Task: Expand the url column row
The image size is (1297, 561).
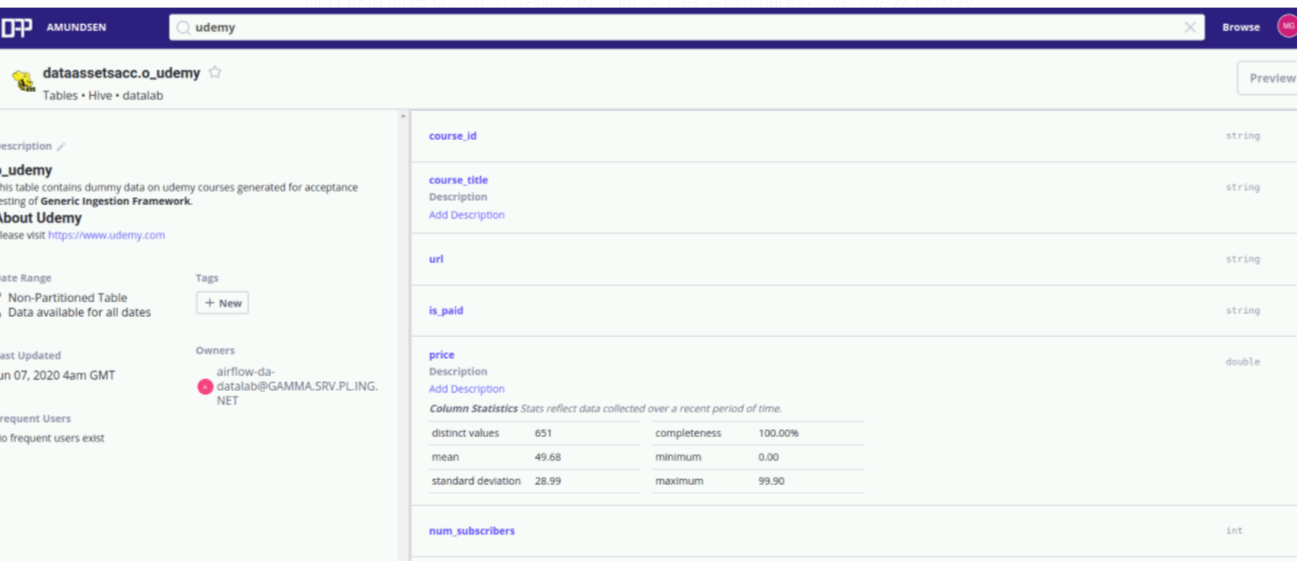Action: tap(854, 259)
